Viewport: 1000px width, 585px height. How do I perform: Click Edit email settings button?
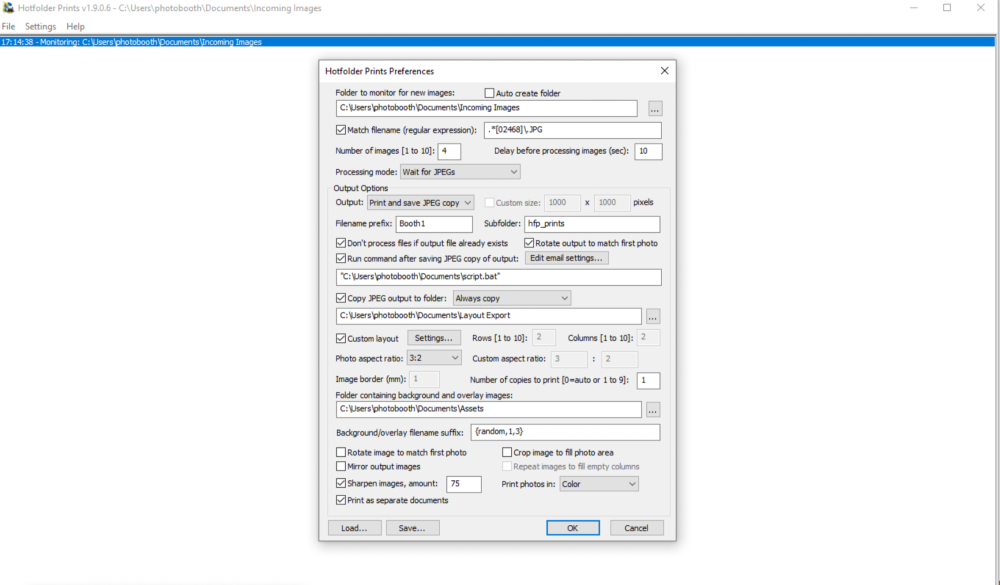[566, 258]
